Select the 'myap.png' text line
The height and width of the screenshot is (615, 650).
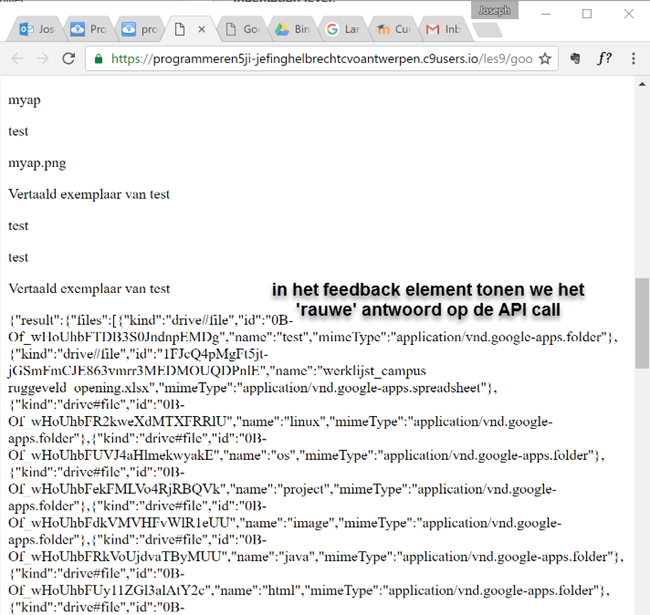tap(37, 163)
